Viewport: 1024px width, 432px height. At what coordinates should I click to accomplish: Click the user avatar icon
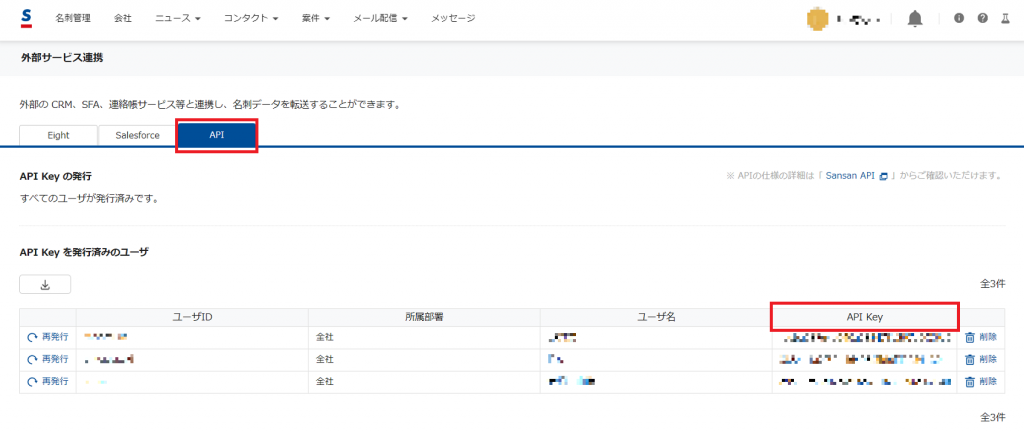click(819, 19)
